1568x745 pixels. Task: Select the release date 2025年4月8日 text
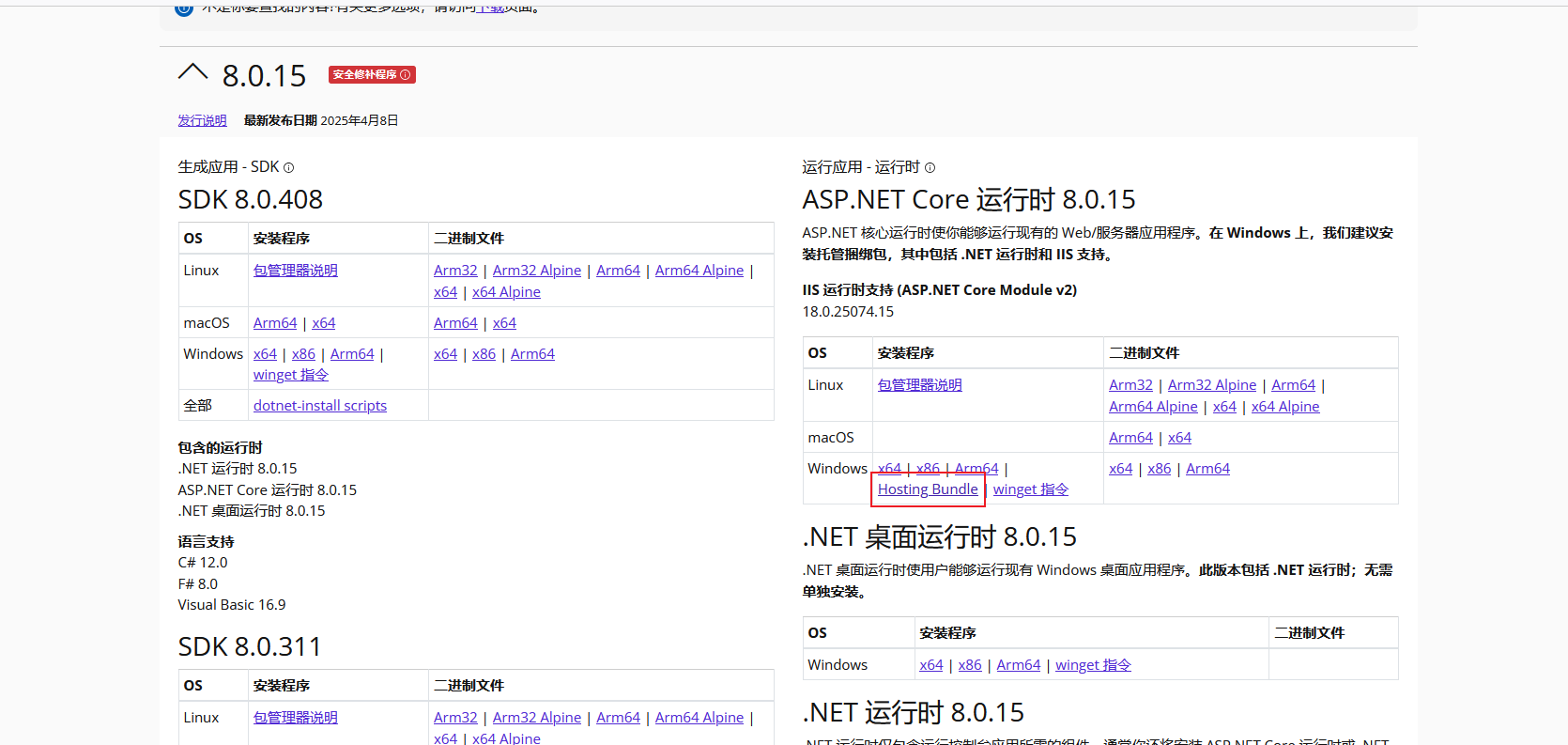(360, 120)
